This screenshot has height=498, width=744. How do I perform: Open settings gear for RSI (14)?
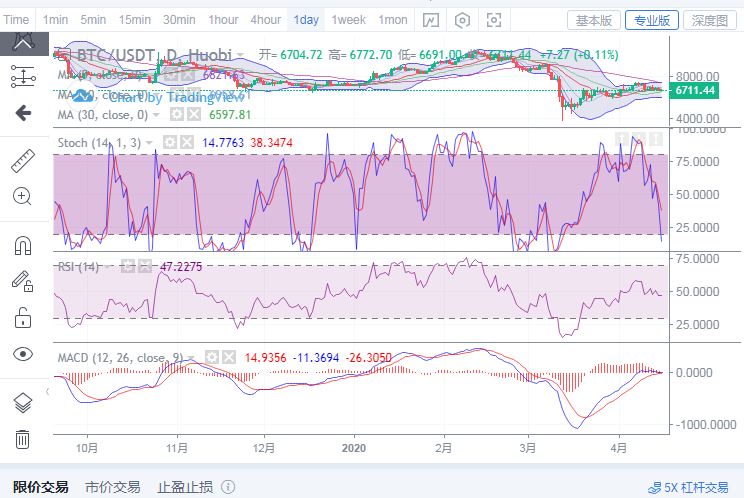[x=128, y=266]
